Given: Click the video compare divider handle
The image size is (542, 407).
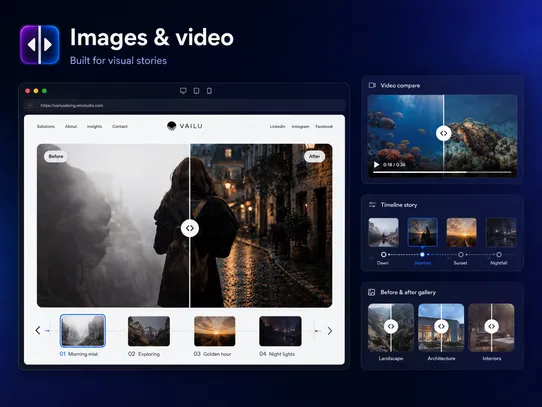Looking at the screenshot, I should [x=443, y=133].
